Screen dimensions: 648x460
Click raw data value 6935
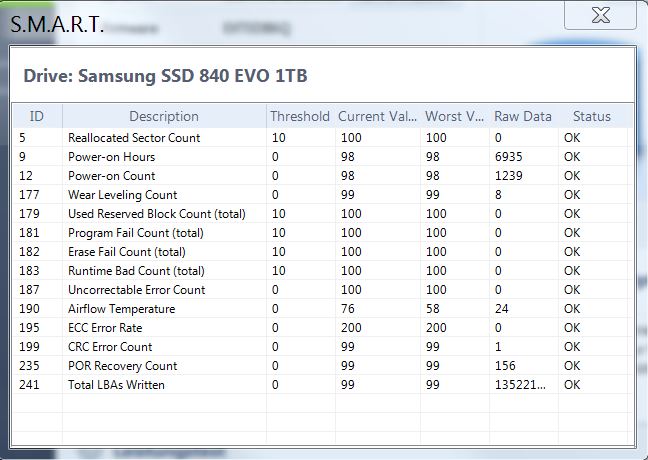(x=509, y=157)
